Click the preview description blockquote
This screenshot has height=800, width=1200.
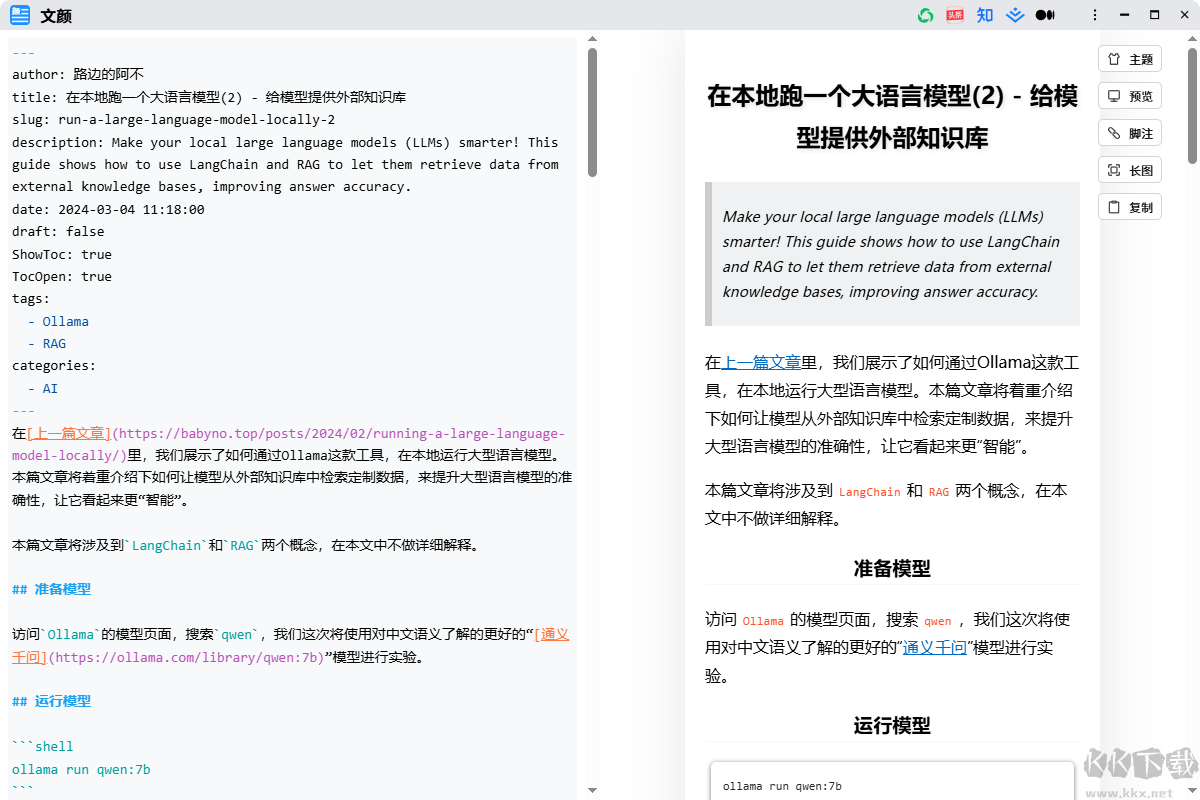point(892,254)
